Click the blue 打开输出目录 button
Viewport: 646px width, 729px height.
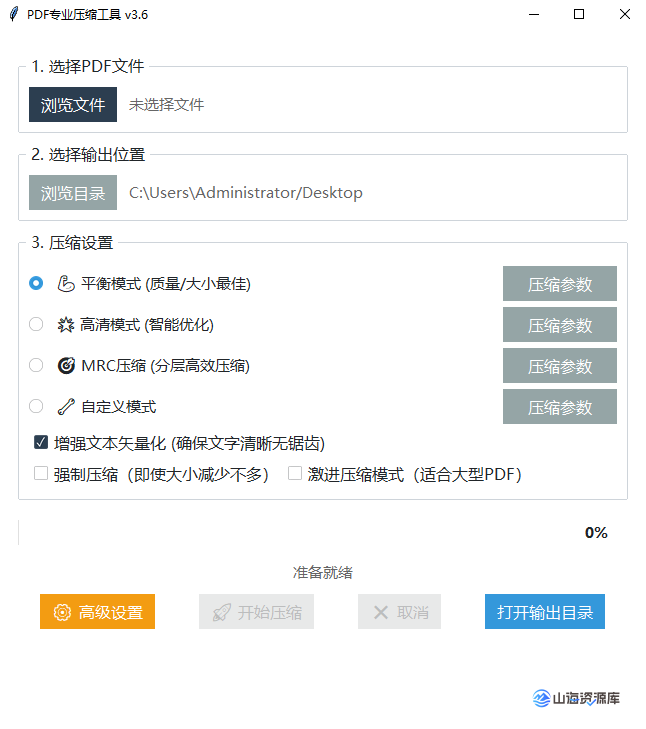click(544, 612)
